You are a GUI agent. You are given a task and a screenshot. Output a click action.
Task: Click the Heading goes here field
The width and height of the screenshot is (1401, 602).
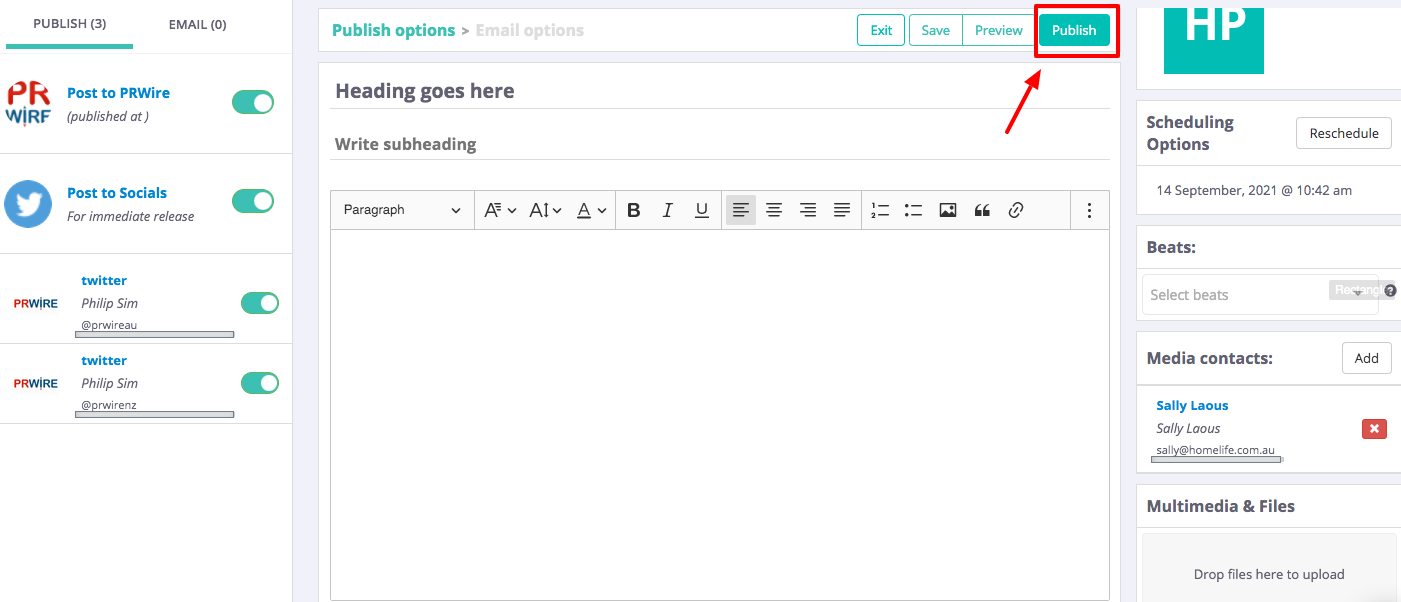pyautogui.click(x=719, y=91)
